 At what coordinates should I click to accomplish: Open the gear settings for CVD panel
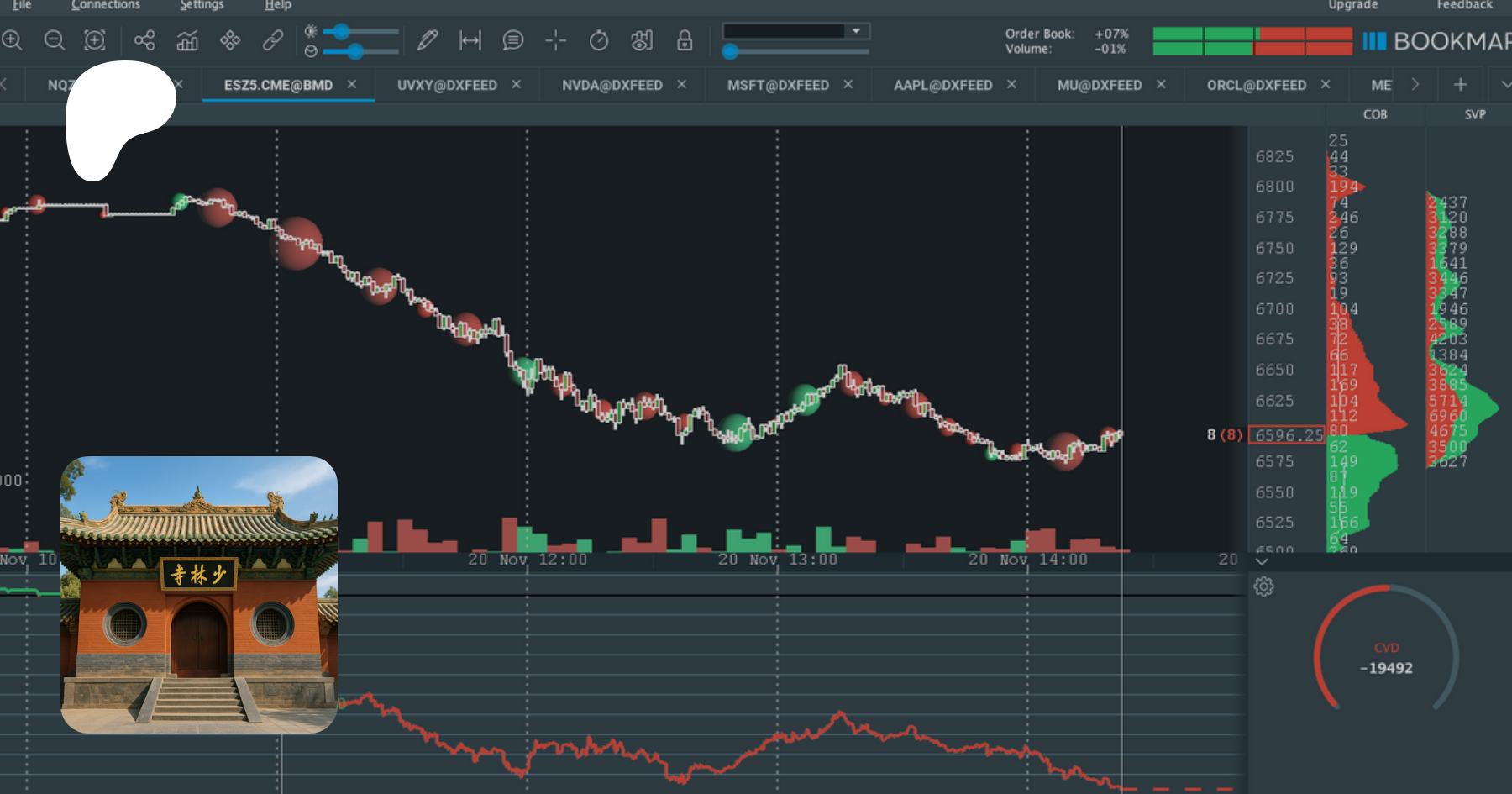coord(1263,586)
